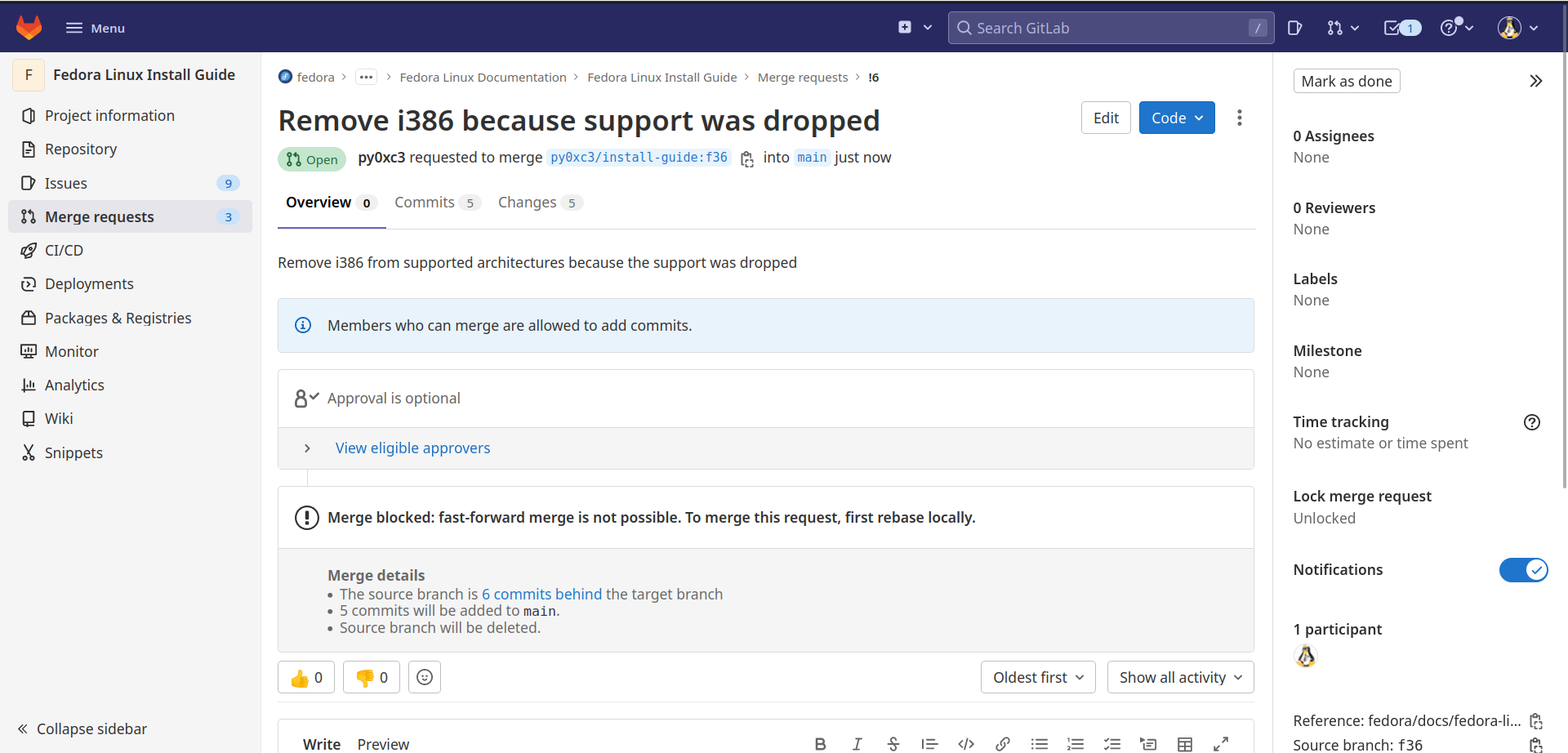Screen dimensions: 1568x753
Task: Click View eligible approvers link
Action: click(412, 448)
